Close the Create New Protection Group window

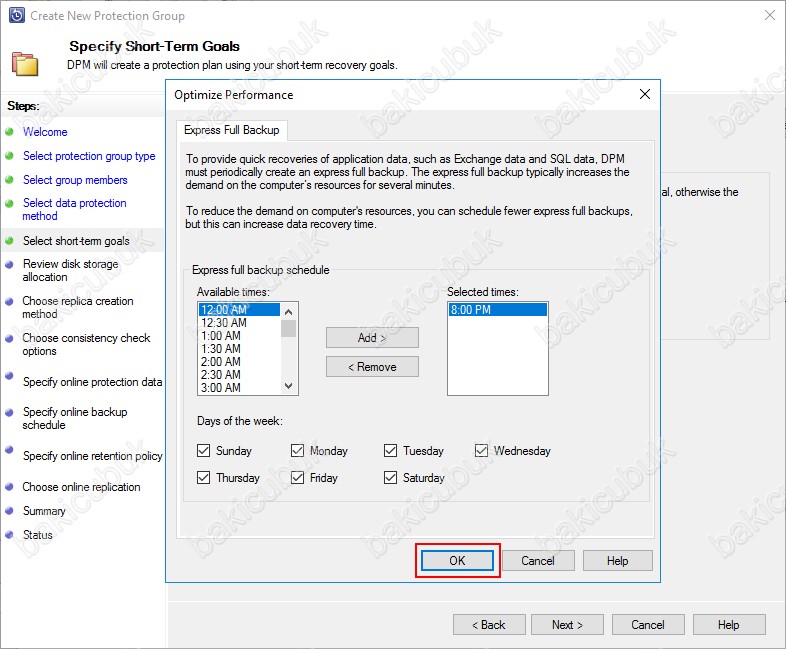tap(770, 15)
